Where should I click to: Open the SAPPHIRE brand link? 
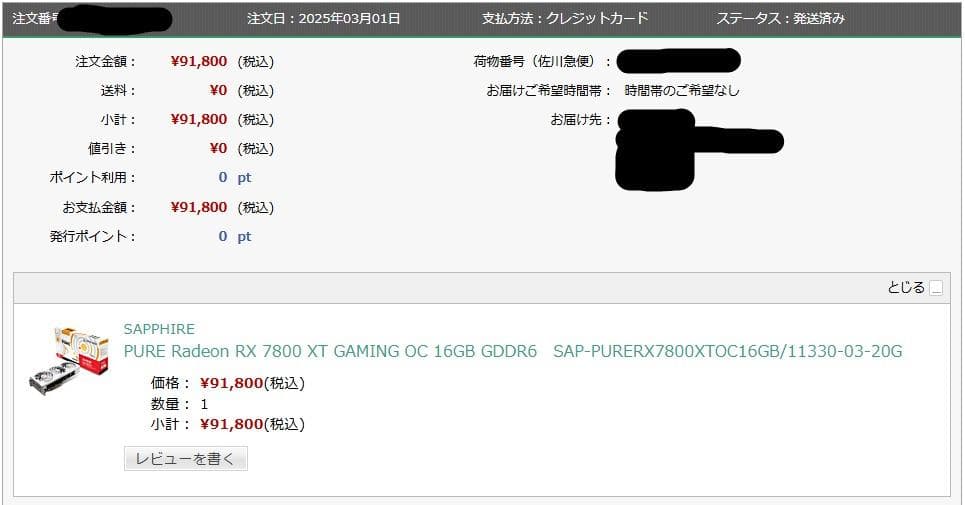(x=159, y=329)
